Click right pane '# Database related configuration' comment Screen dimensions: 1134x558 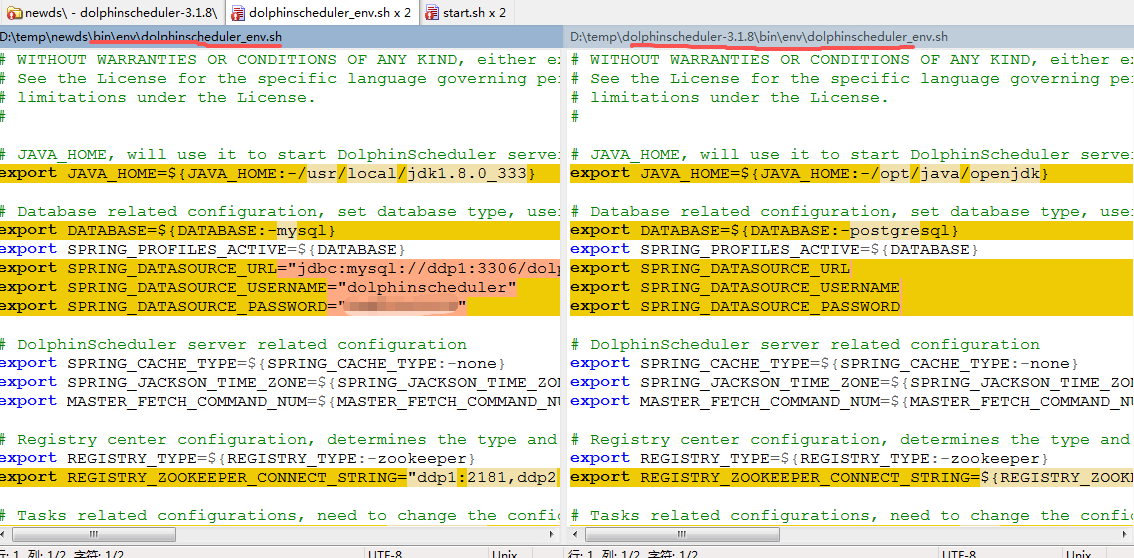852,211
